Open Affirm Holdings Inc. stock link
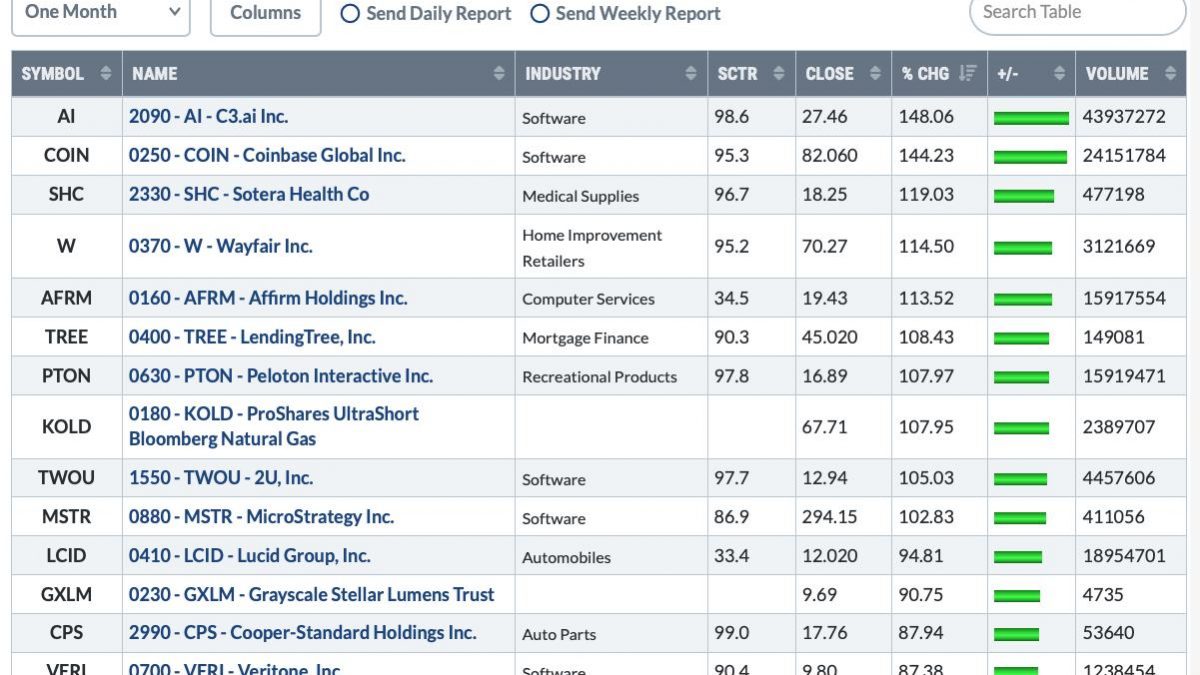 point(268,298)
